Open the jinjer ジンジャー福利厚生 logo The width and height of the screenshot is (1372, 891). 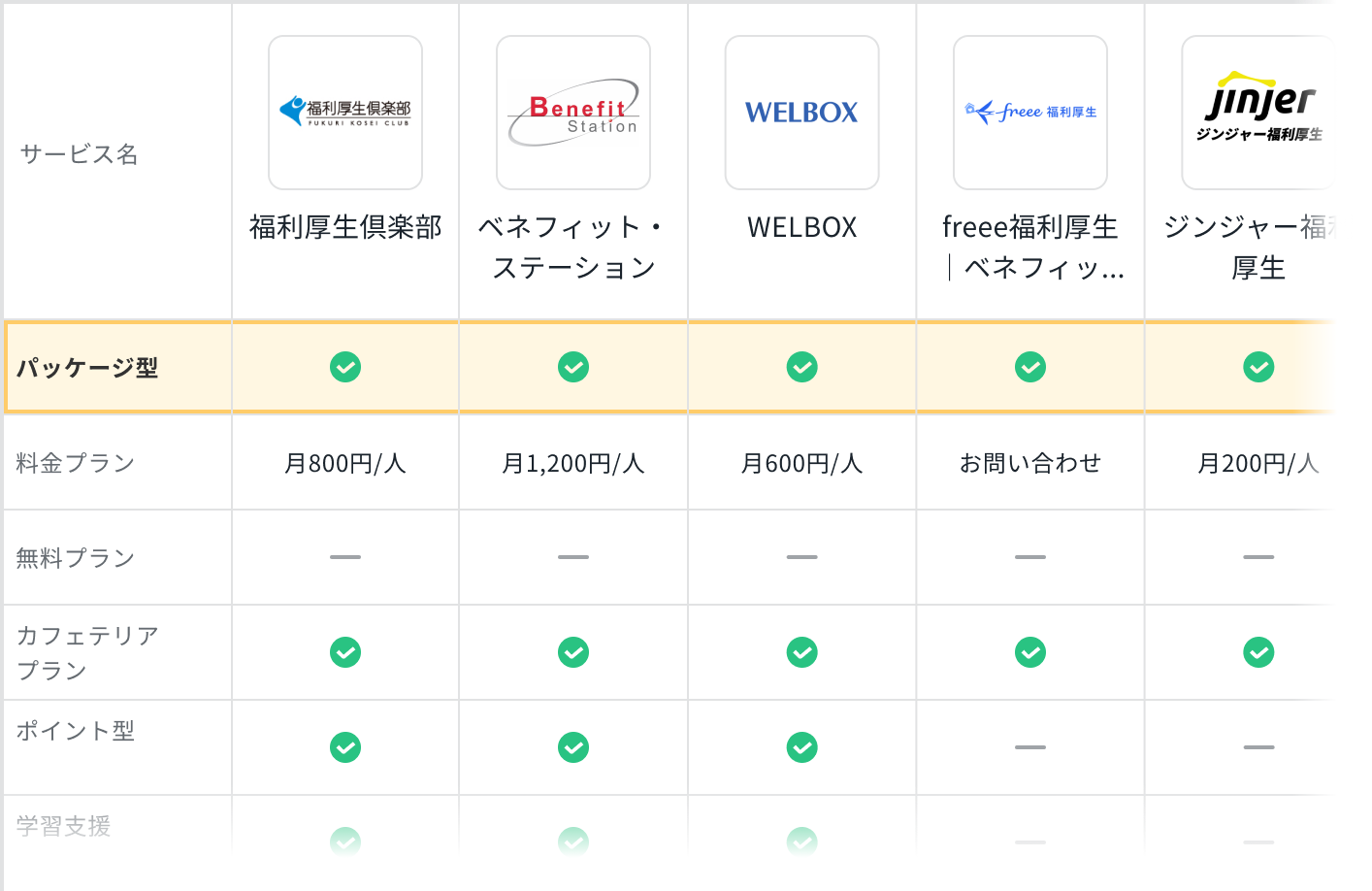point(1258,113)
